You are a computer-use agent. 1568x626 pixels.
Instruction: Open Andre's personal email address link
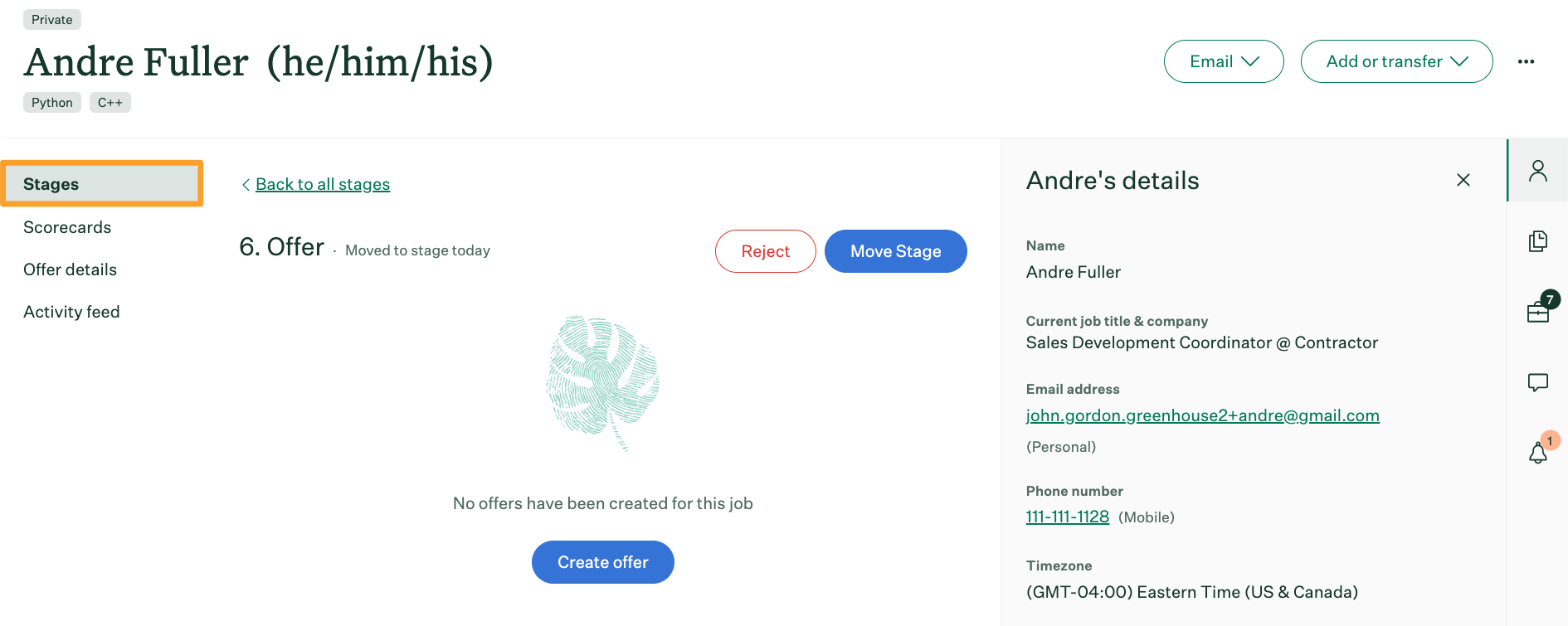(x=1202, y=415)
